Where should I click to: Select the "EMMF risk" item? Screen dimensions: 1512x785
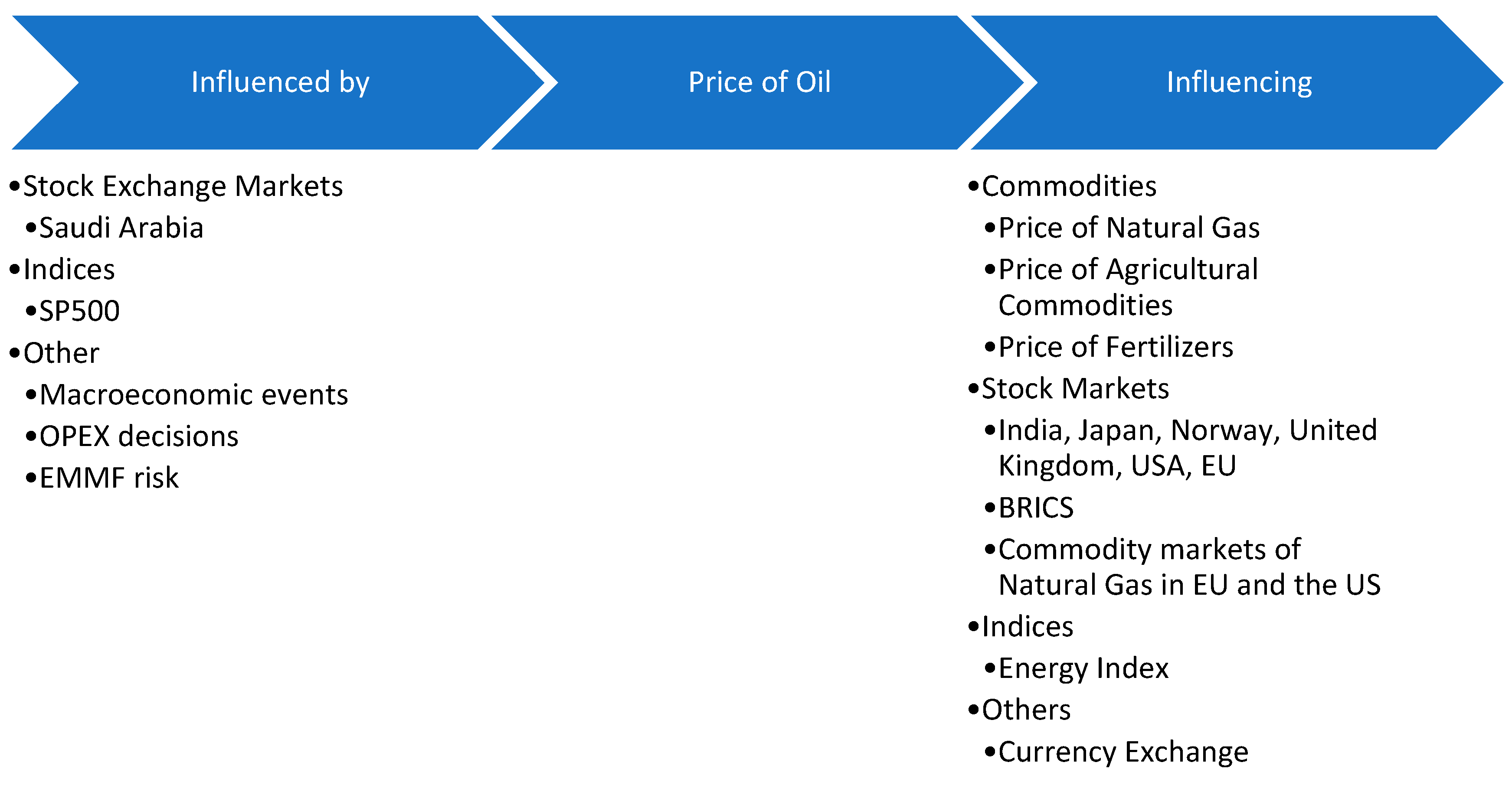point(108,478)
